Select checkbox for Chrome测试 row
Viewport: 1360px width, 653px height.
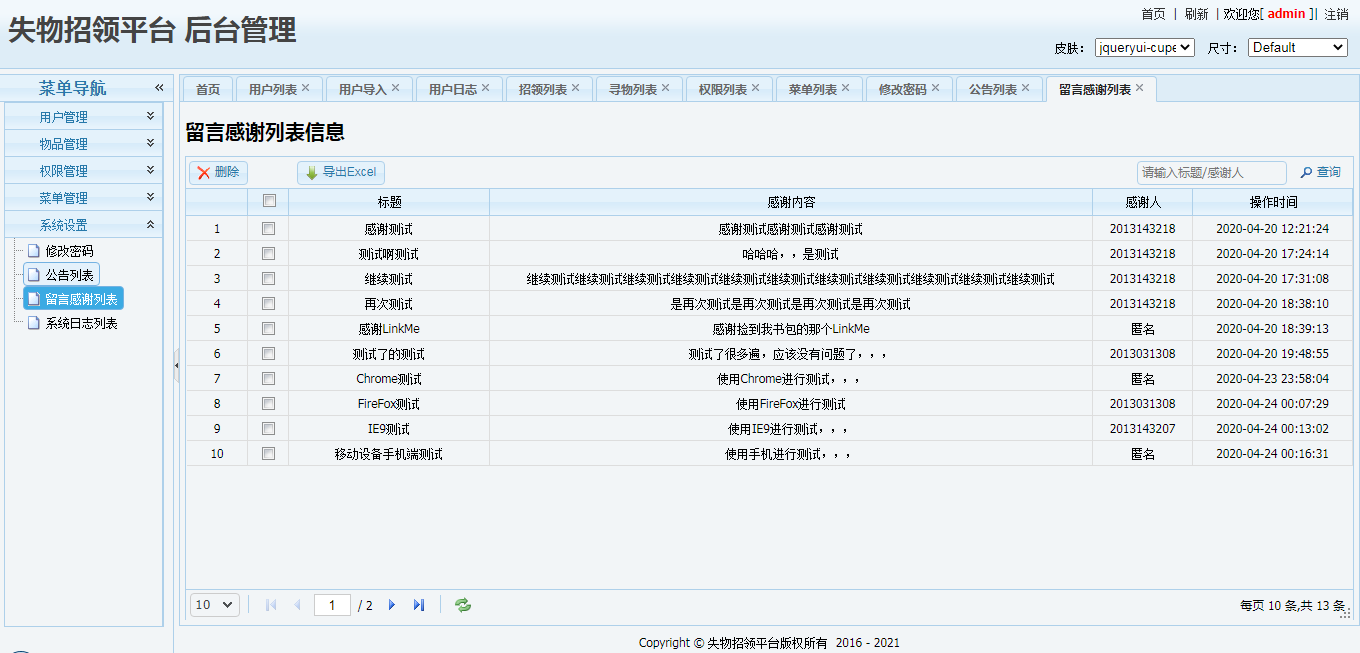coord(268,379)
